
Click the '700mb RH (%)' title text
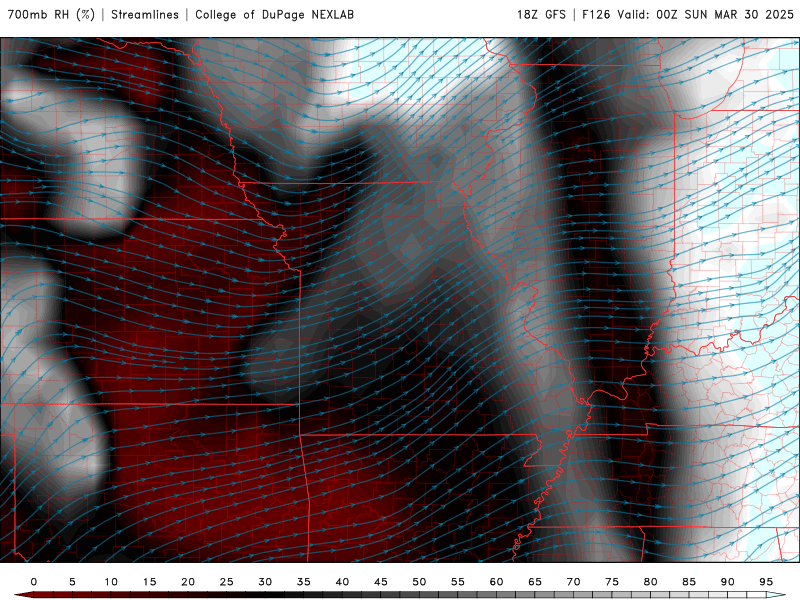coord(51,15)
